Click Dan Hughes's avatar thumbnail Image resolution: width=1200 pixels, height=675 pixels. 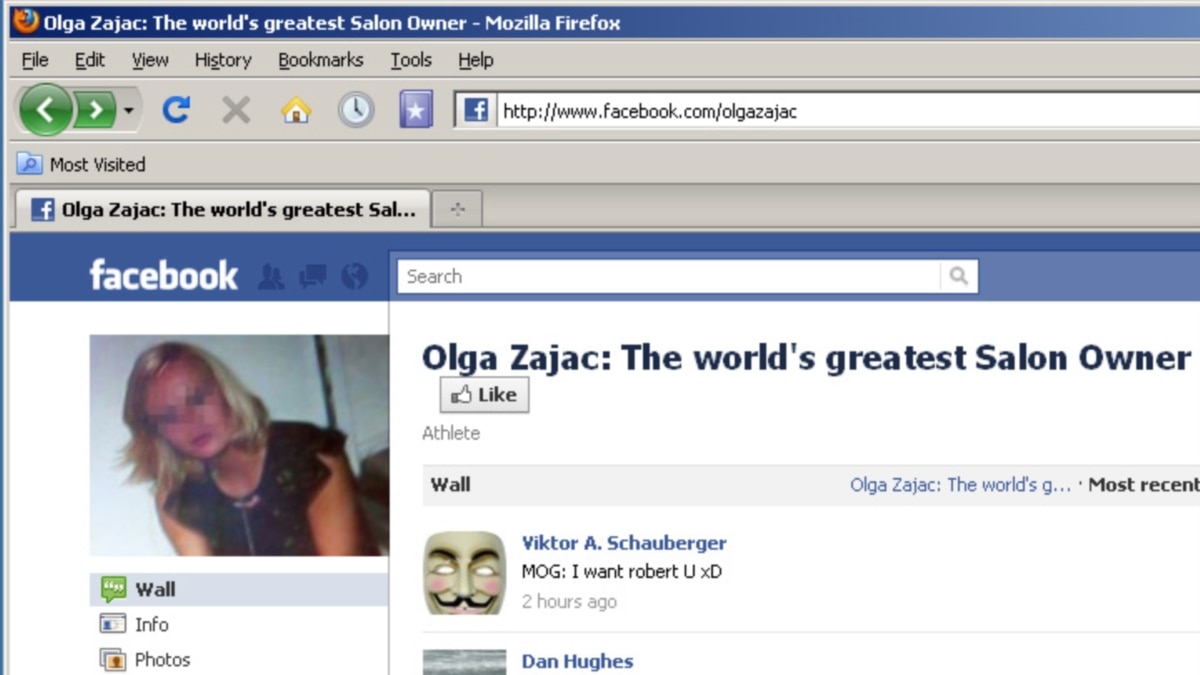coord(464,662)
